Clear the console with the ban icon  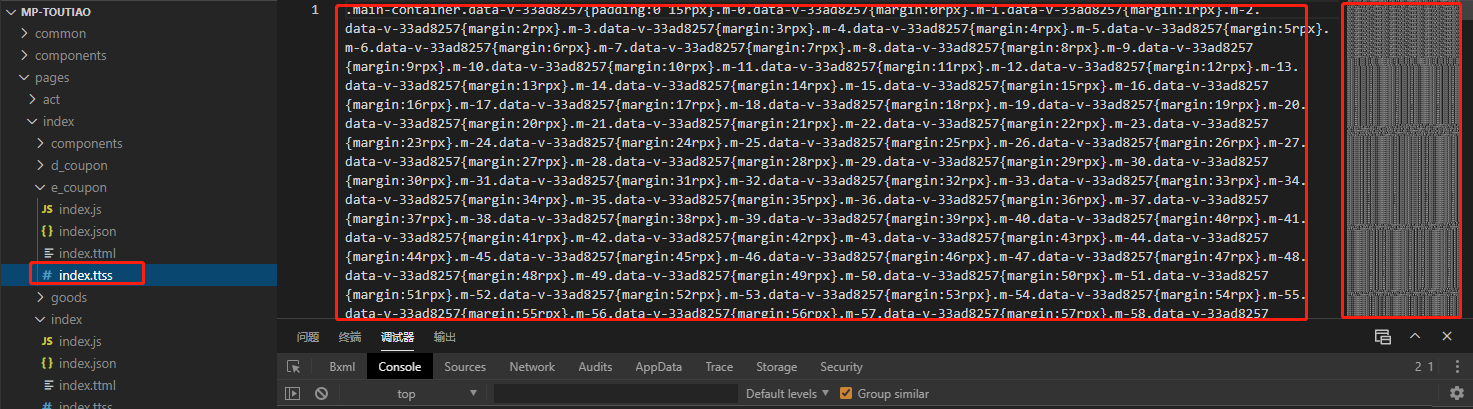click(321, 394)
